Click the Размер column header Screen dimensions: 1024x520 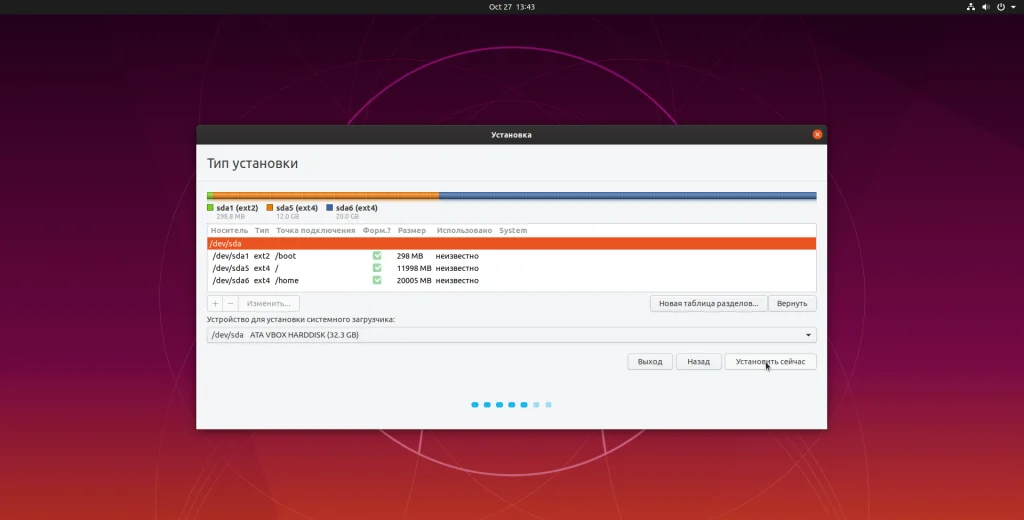411,230
